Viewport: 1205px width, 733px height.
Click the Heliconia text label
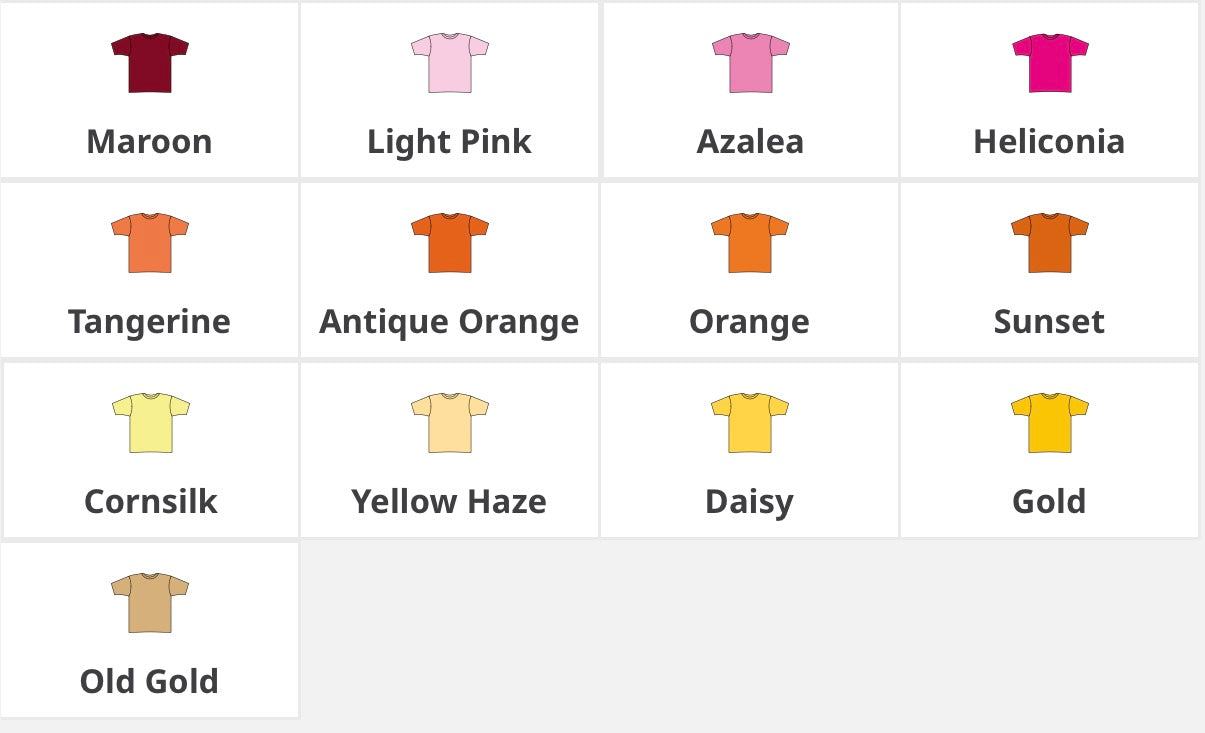coord(1049,142)
